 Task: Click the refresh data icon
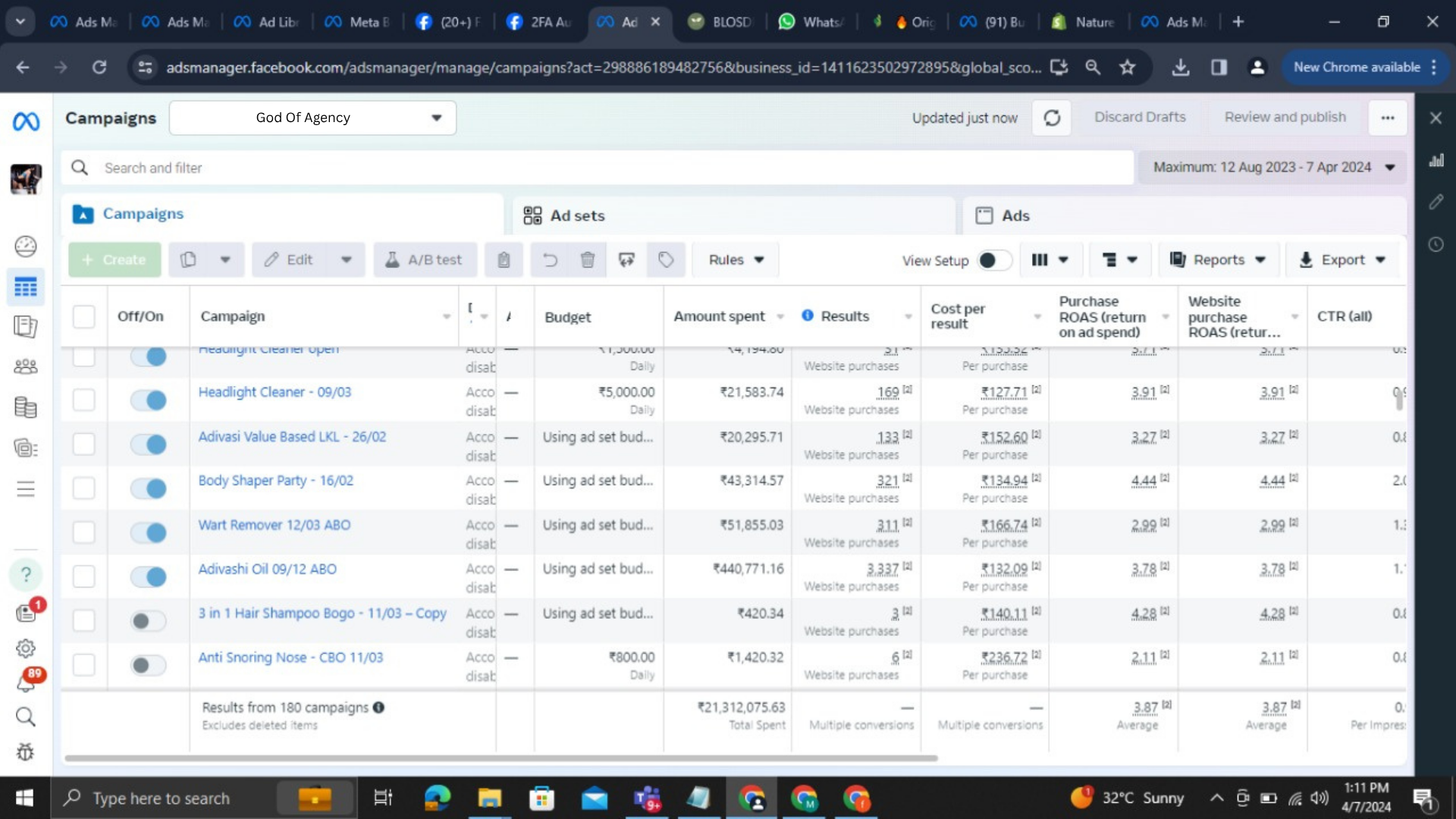pyautogui.click(x=1052, y=118)
